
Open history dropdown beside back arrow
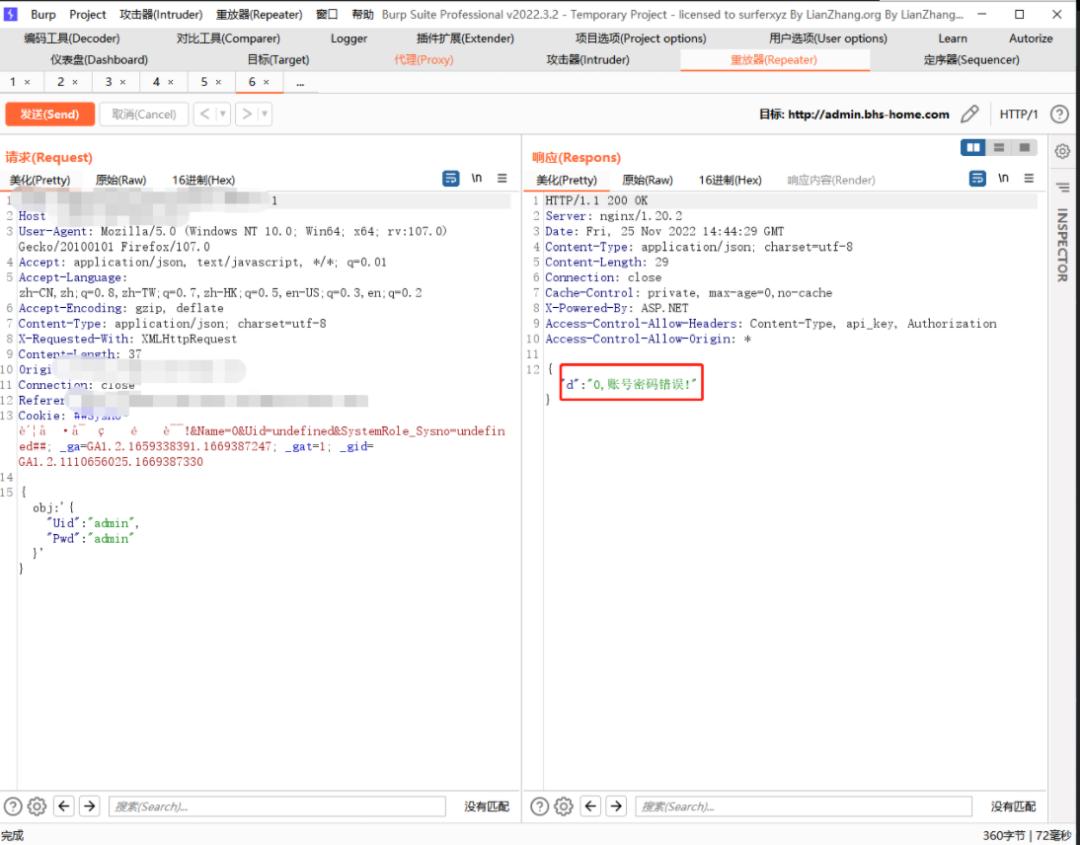click(x=222, y=114)
